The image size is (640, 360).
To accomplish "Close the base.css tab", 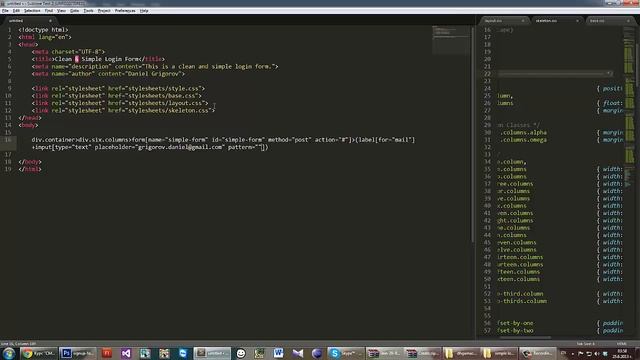I will point(628,20).
